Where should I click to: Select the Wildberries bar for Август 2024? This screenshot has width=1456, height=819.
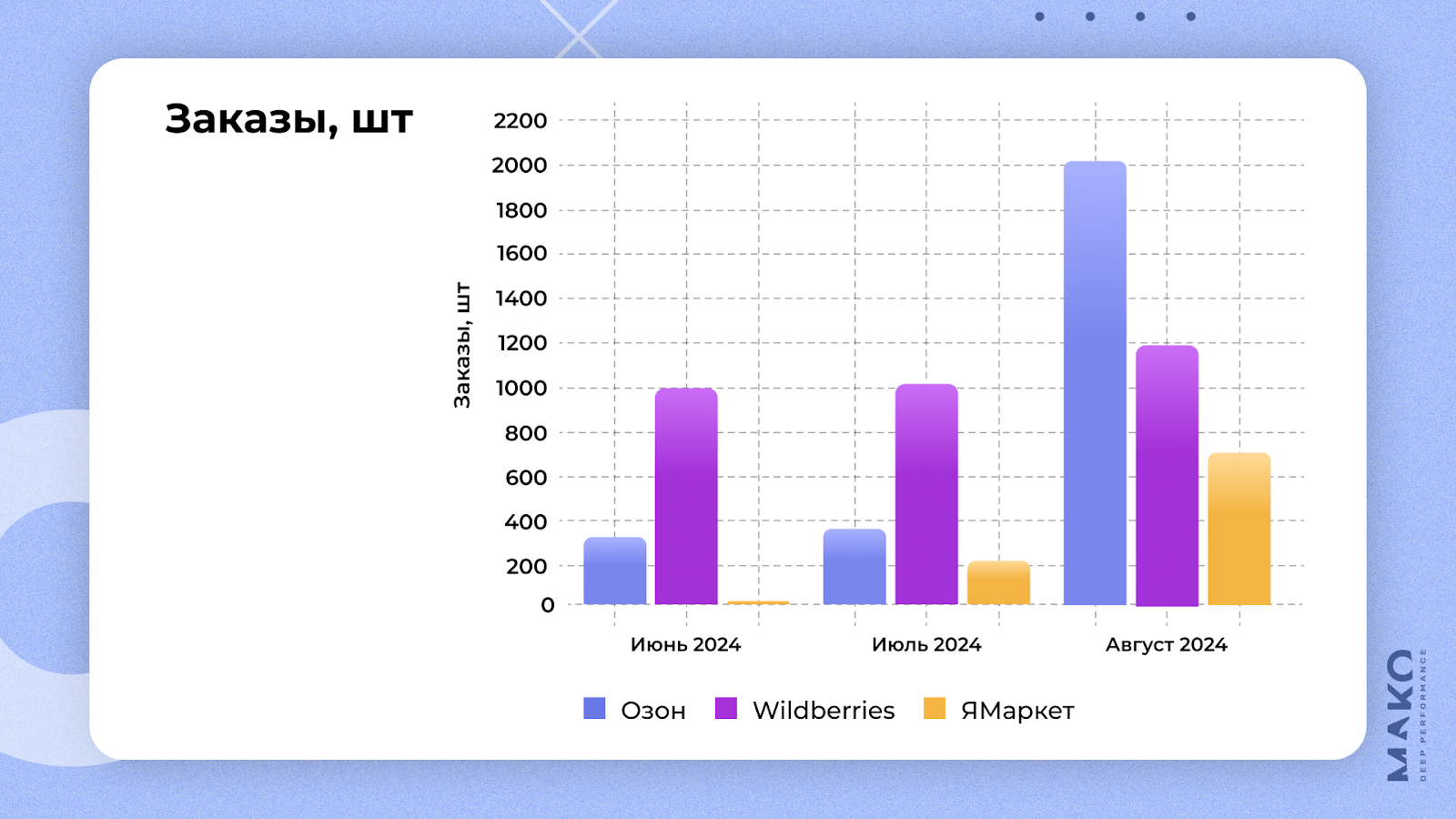[1167, 476]
